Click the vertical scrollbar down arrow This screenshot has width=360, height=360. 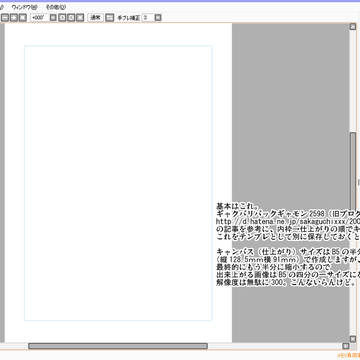pyautogui.click(x=353, y=339)
